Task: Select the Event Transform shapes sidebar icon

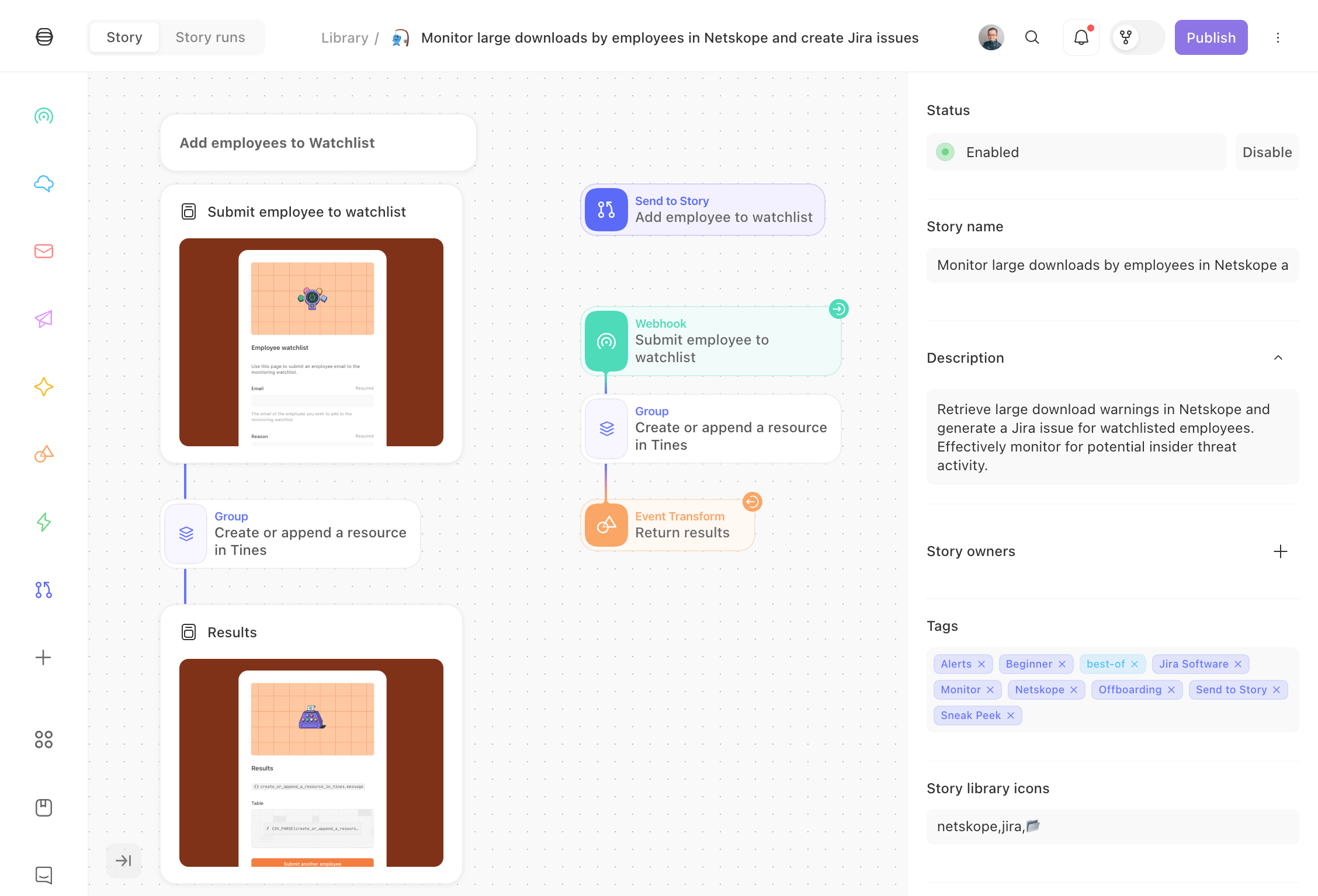Action: [x=44, y=454]
